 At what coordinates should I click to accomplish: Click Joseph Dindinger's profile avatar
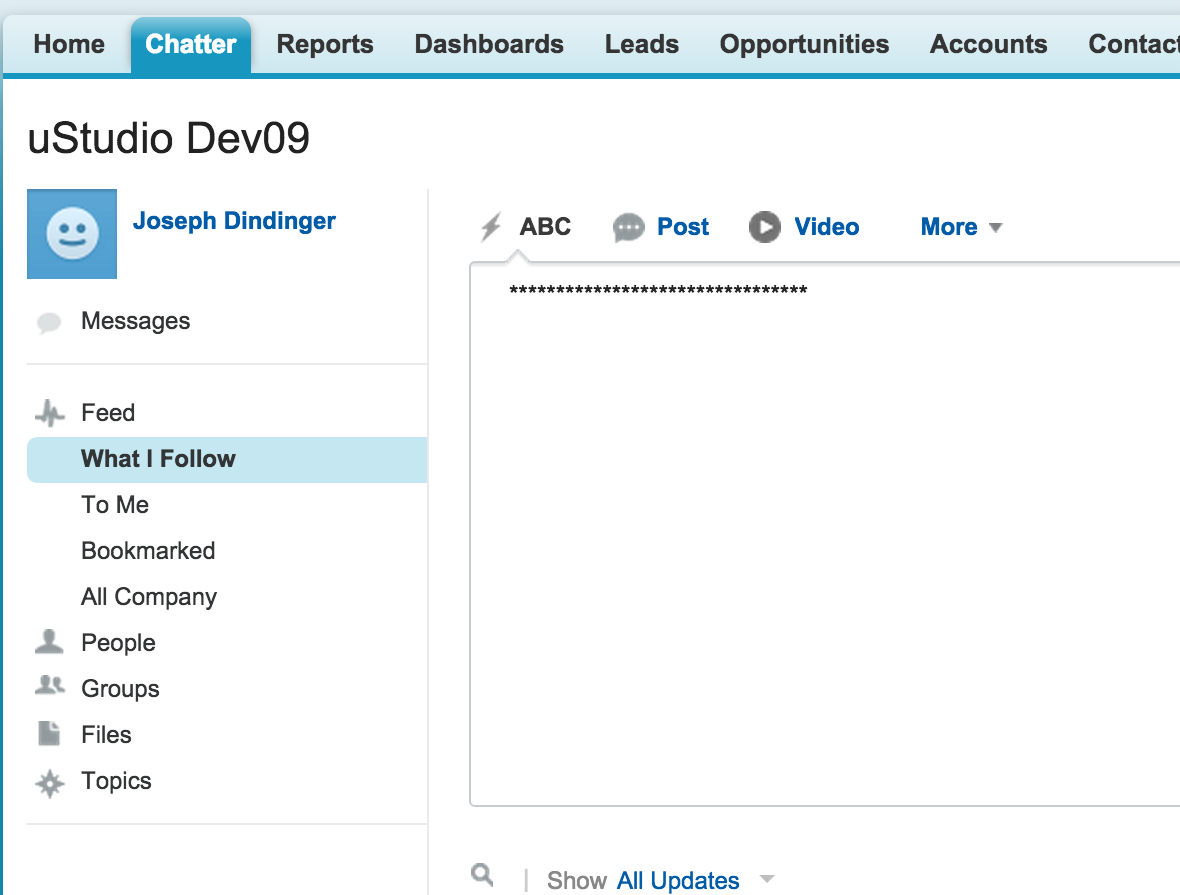(x=72, y=234)
